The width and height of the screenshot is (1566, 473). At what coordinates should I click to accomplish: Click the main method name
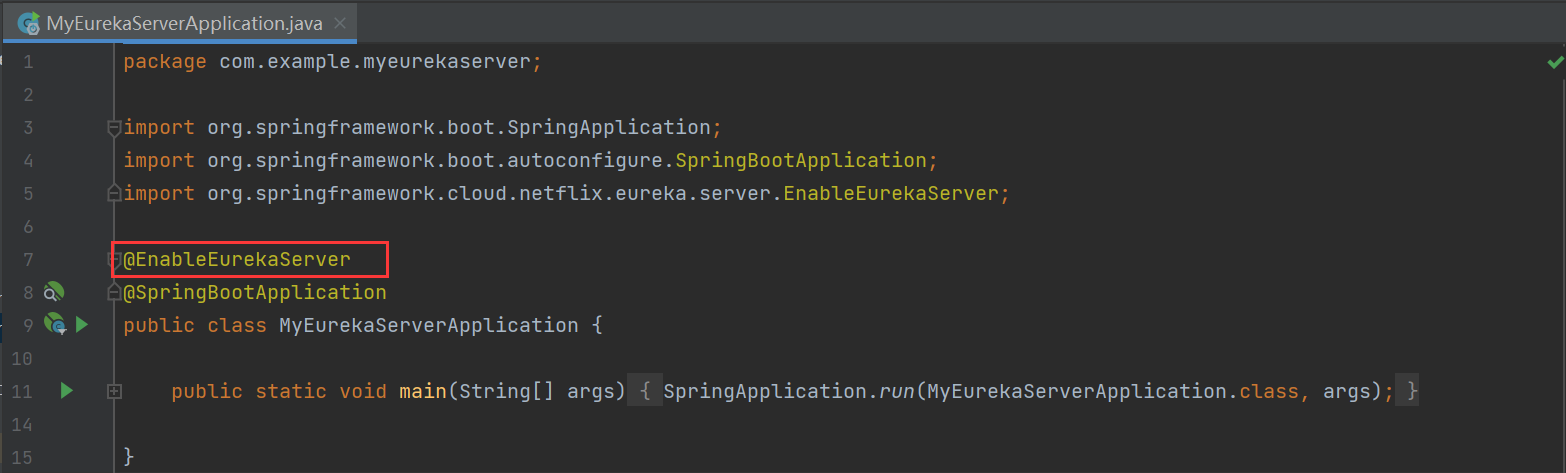[423, 391]
